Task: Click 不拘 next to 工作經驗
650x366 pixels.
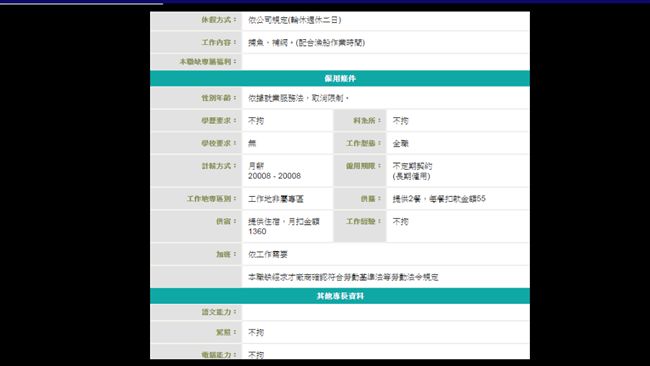Action: 400,221
